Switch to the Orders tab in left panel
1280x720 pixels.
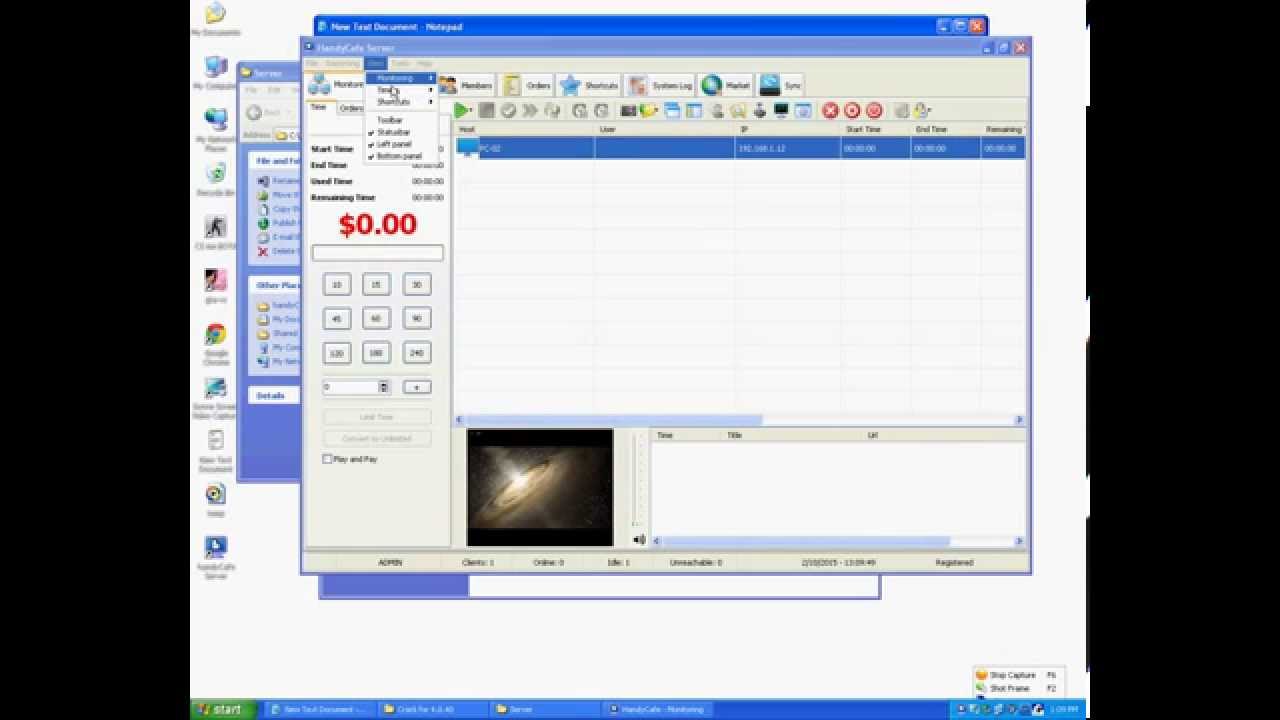click(351, 108)
